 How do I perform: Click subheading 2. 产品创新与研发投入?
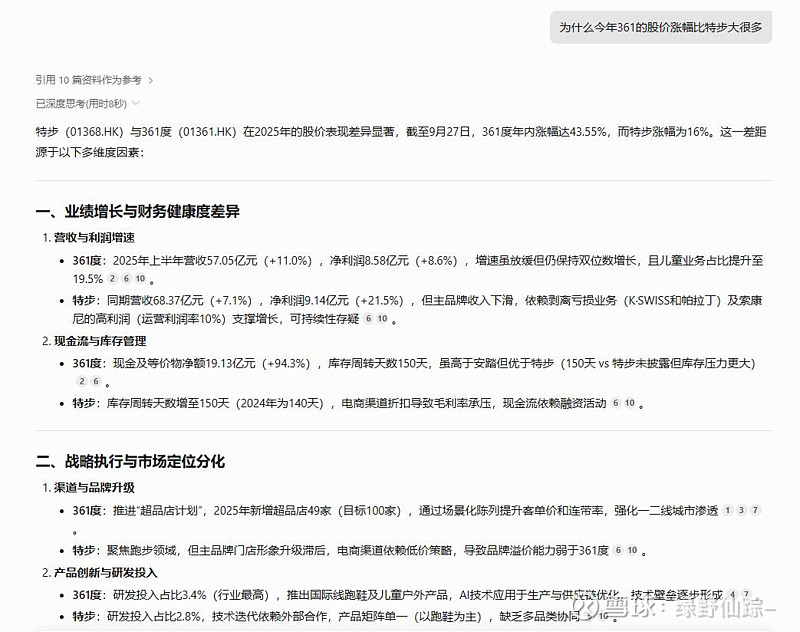tap(99, 572)
